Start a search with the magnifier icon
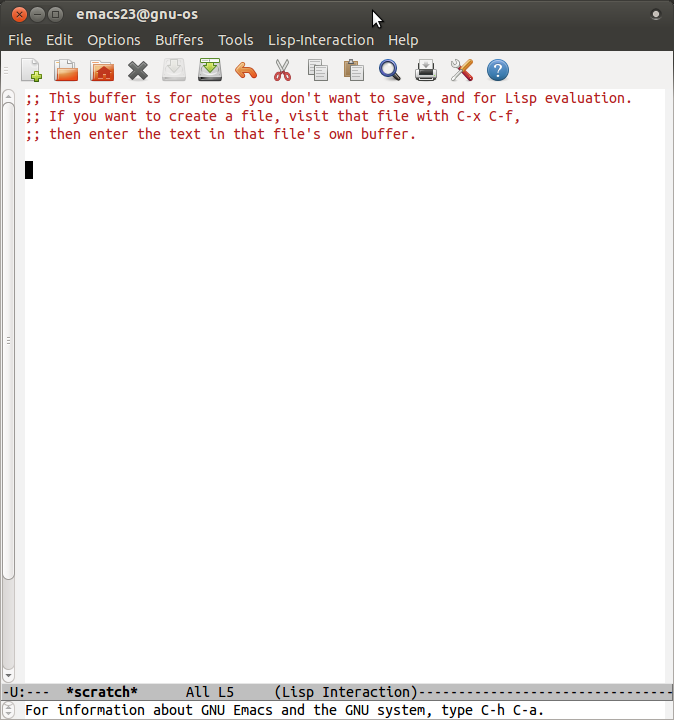This screenshot has width=674, height=720. (x=389, y=70)
